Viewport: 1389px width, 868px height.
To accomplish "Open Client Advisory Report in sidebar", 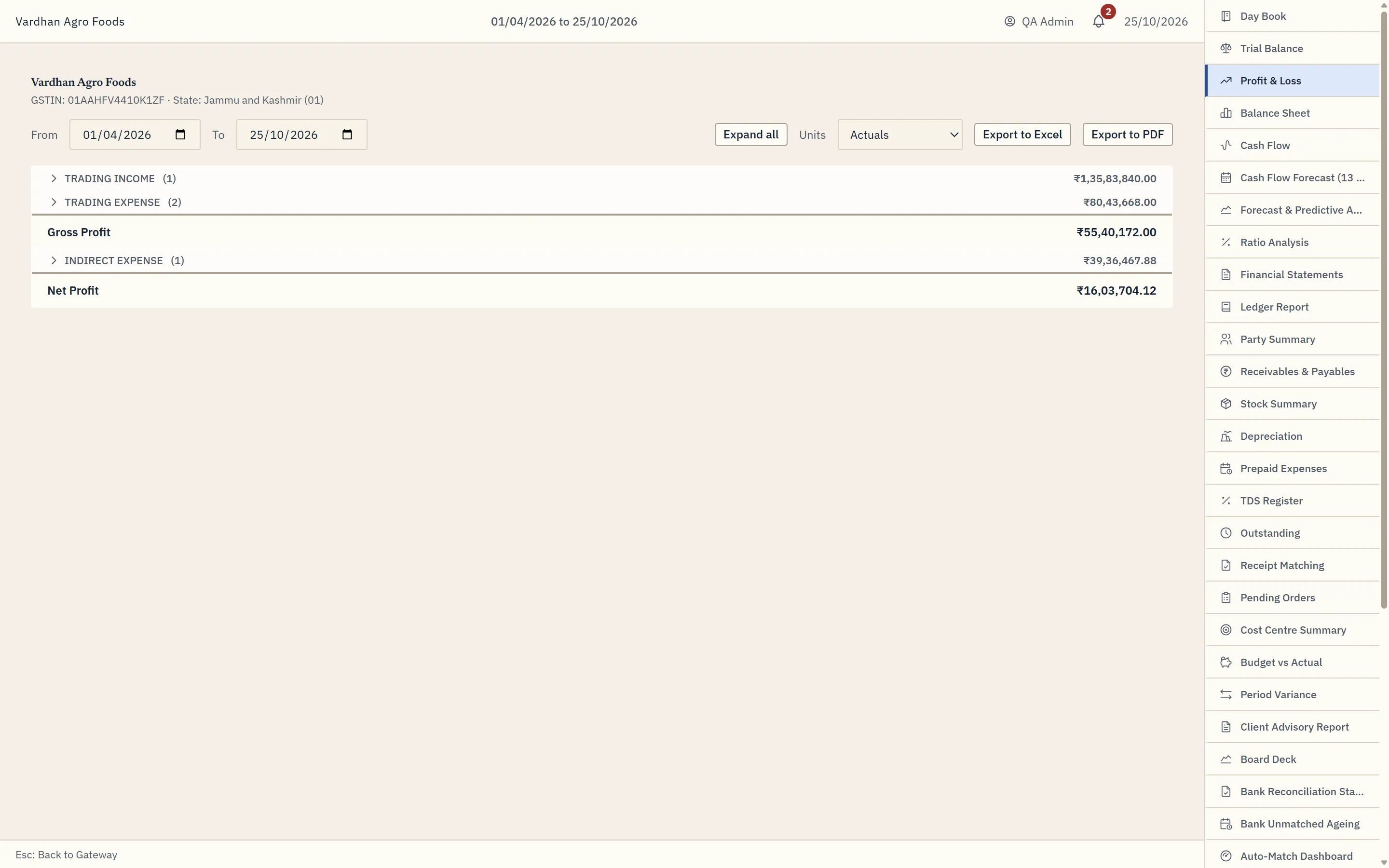I will point(1292,727).
